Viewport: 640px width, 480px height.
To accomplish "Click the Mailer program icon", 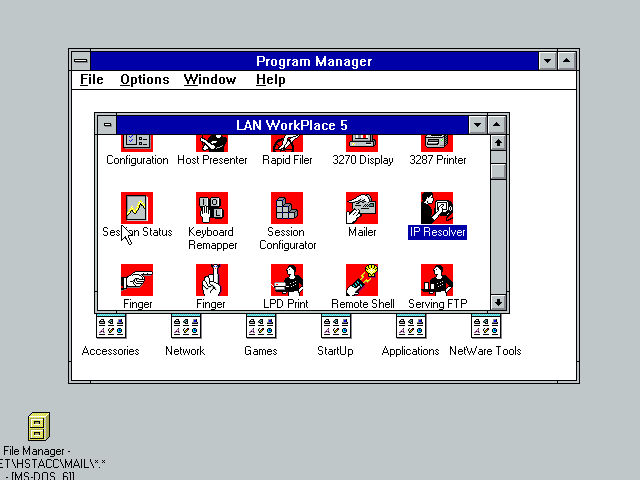I will point(362,208).
